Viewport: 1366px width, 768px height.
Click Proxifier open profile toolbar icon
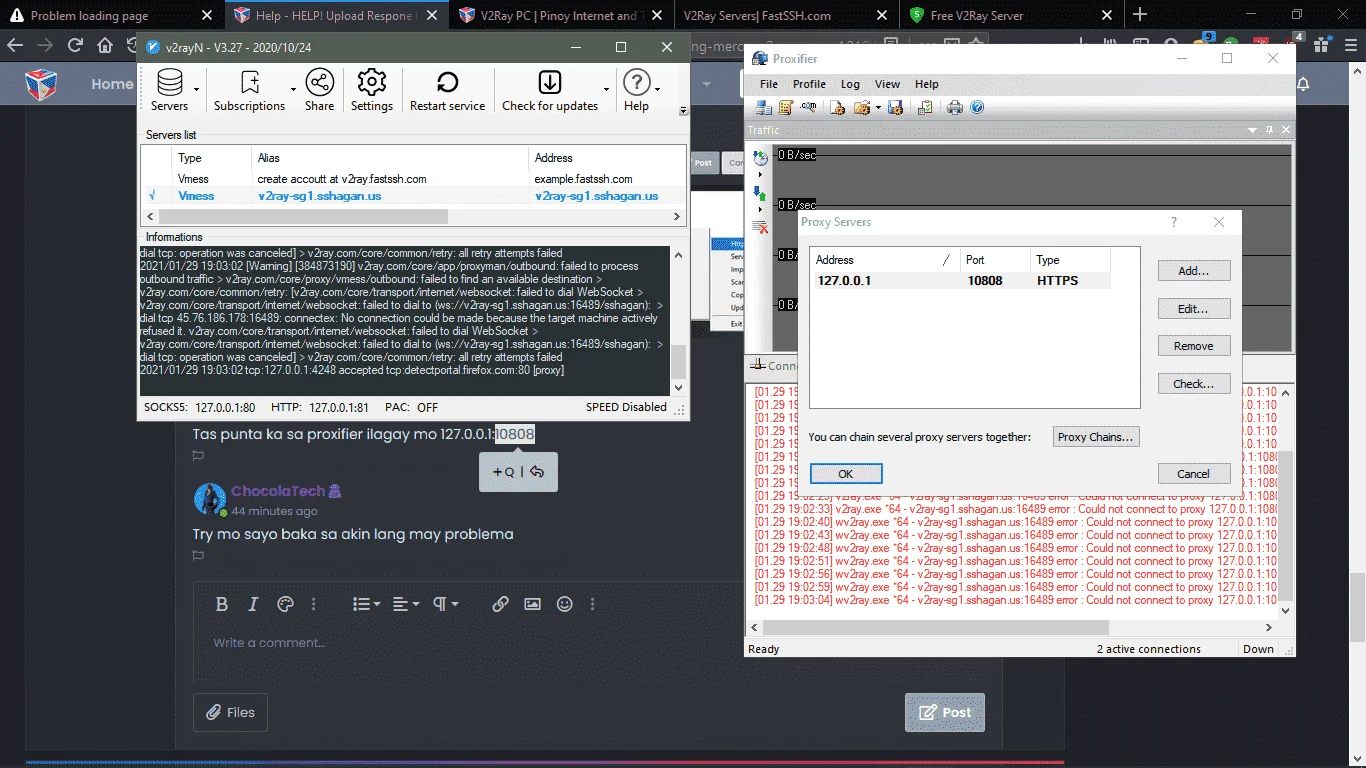[862, 108]
